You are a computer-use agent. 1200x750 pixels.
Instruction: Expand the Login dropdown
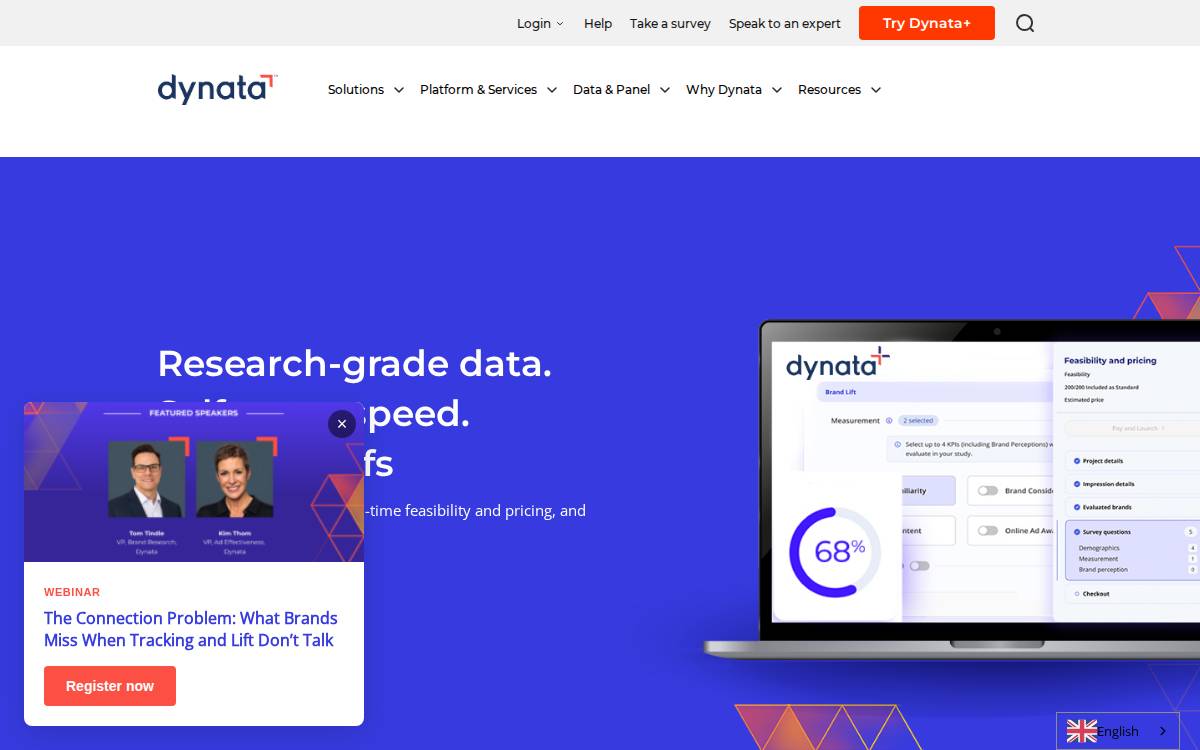tap(540, 23)
